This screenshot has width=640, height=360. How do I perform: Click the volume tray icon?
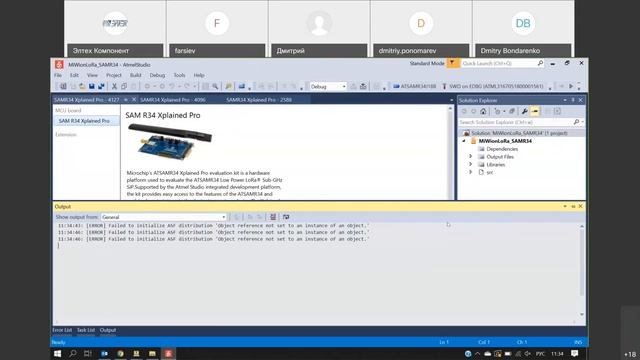528,353
